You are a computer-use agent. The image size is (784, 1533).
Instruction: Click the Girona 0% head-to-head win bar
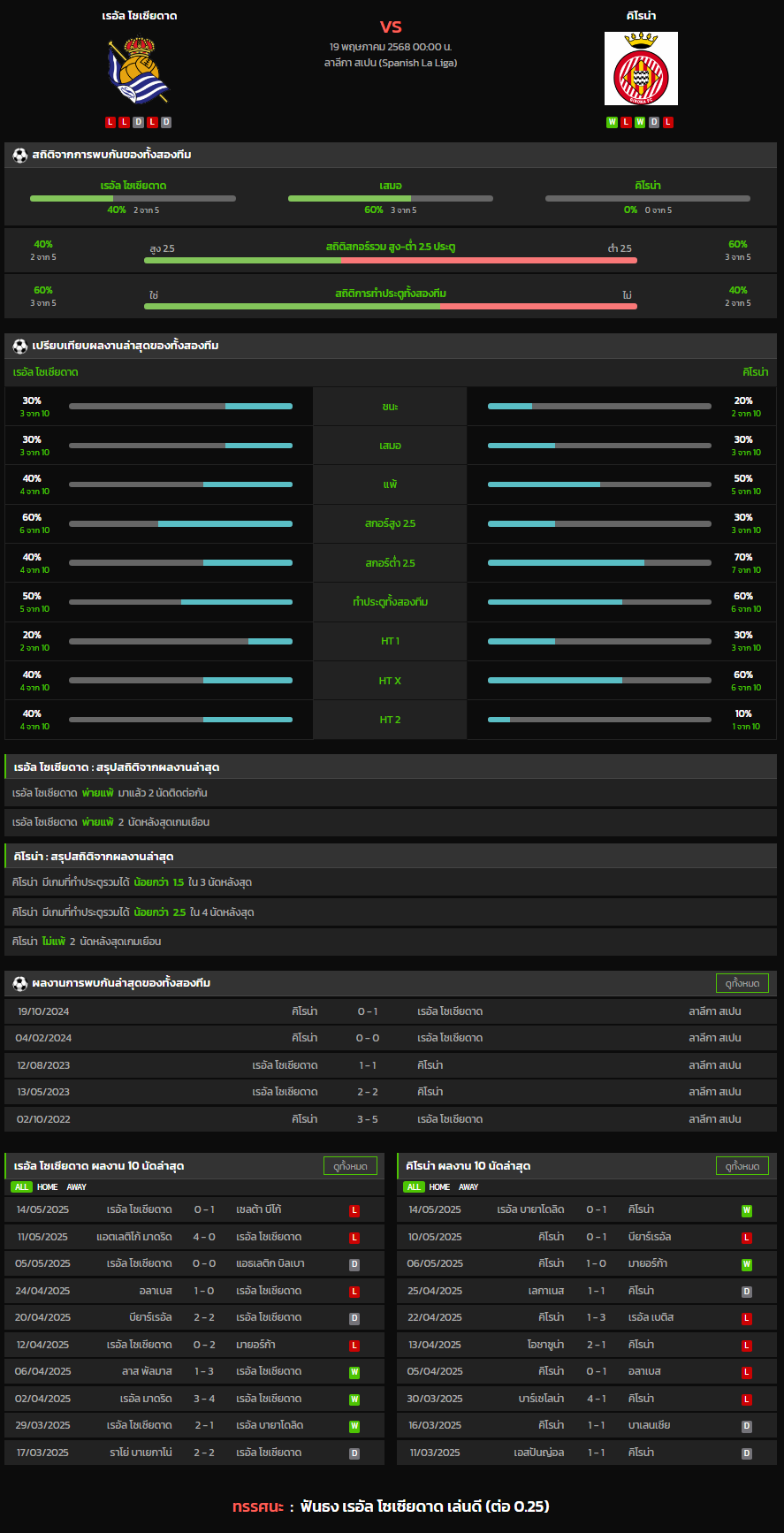[x=648, y=199]
